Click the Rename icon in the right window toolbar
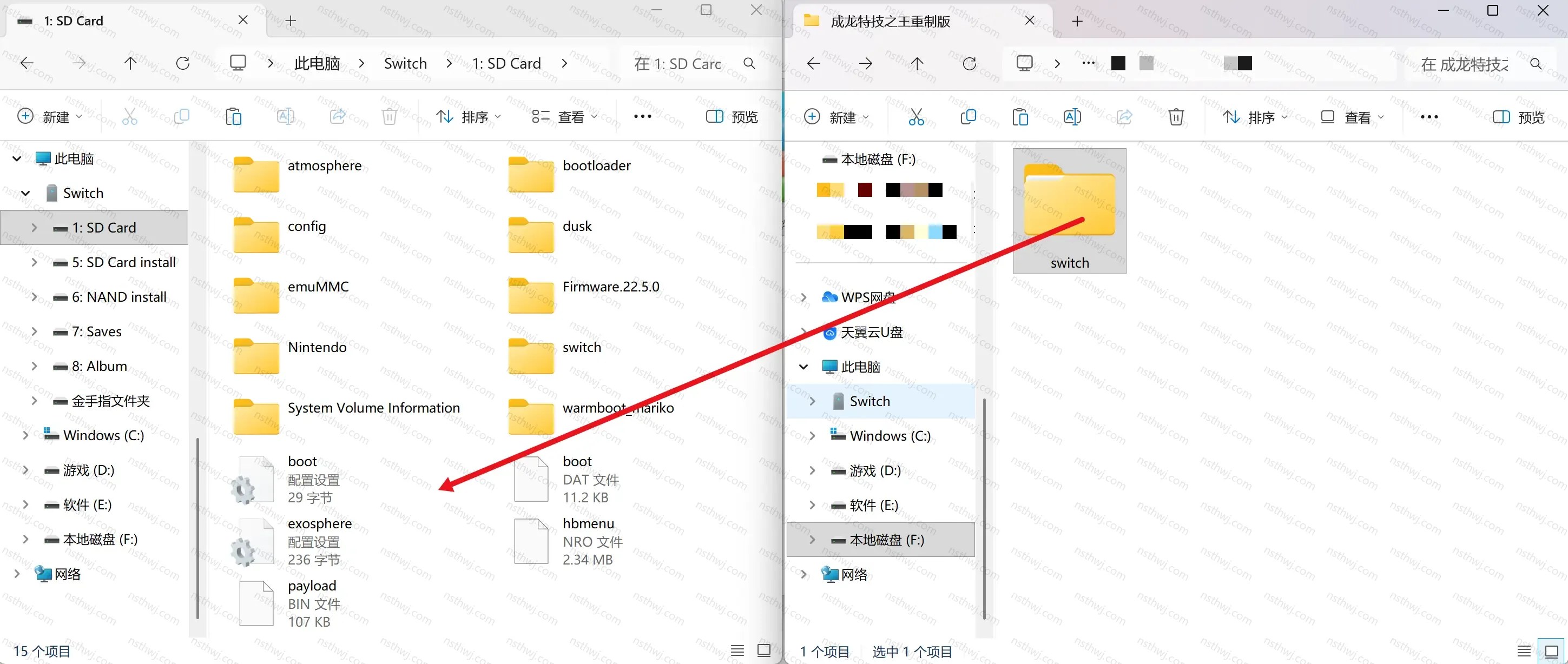 [1072, 117]
